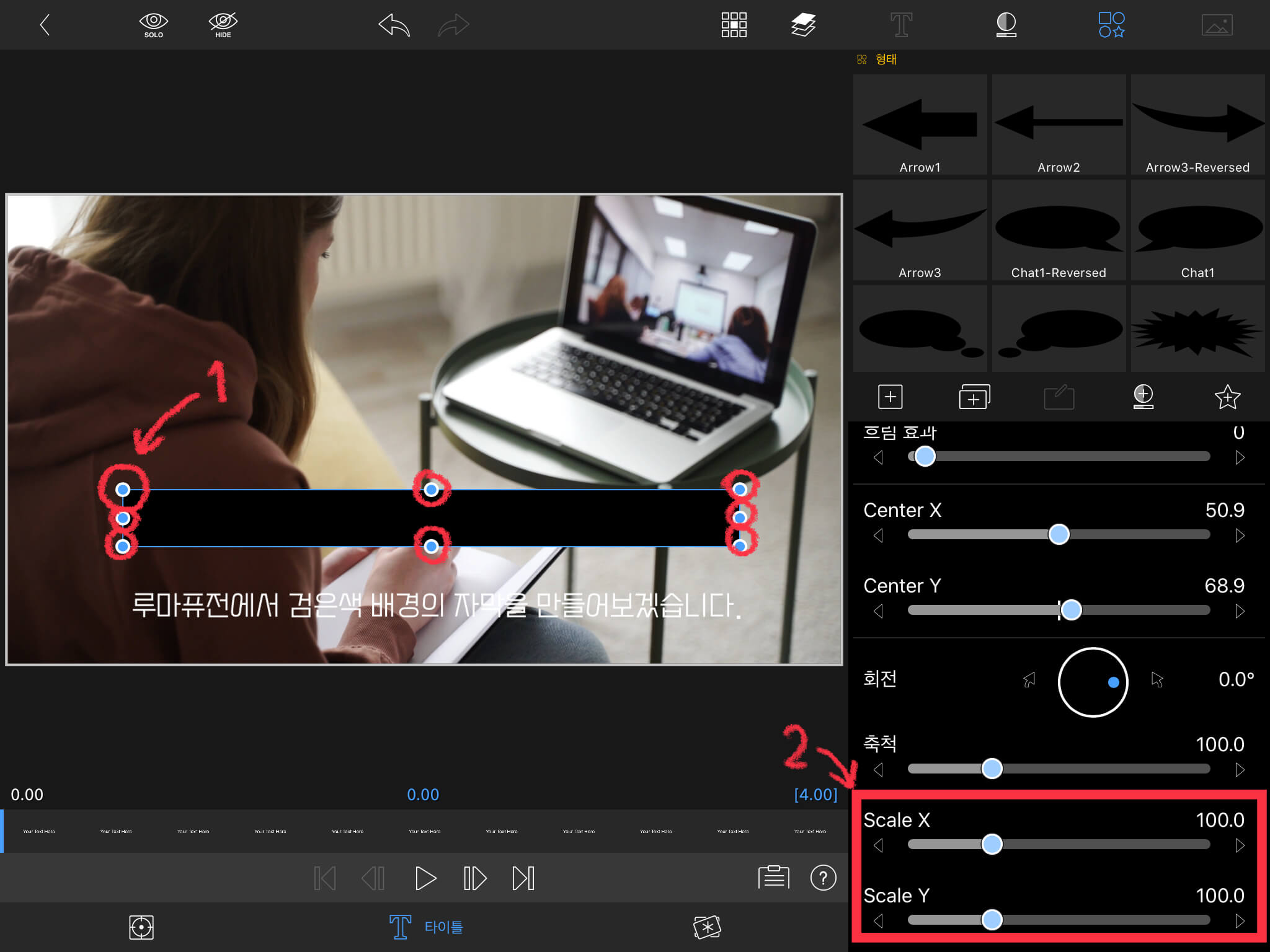Click the add to favorites star icon

point(1227,397)
